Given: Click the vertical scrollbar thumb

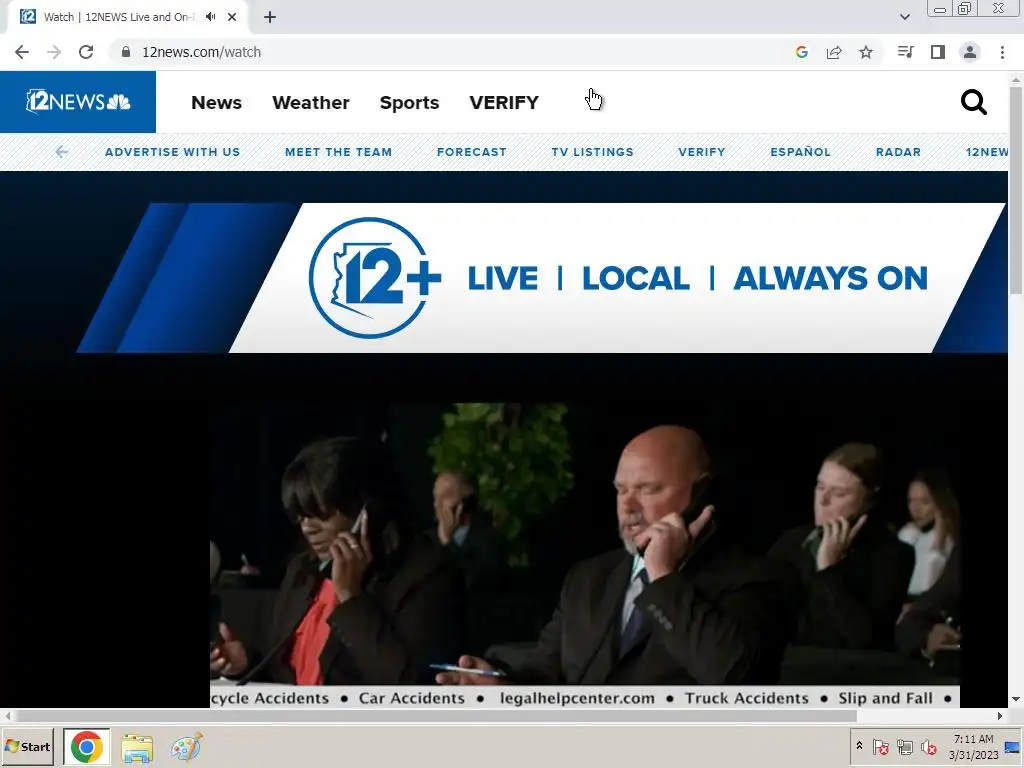Looking at the screenshot, I should pyautogui.click(x=1016, y=189).
